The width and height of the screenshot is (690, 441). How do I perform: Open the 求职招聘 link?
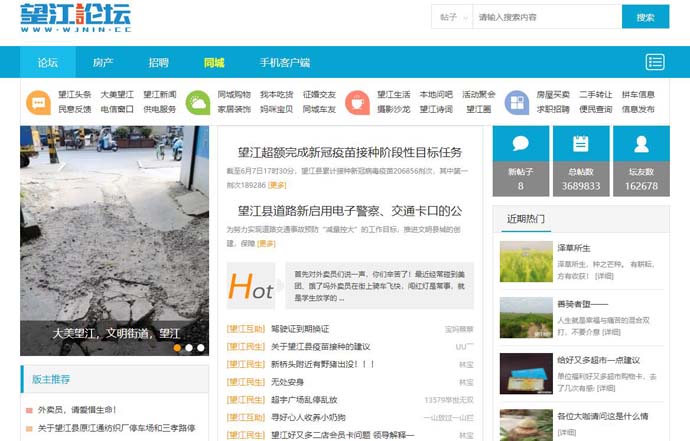(x=553, y=109)
